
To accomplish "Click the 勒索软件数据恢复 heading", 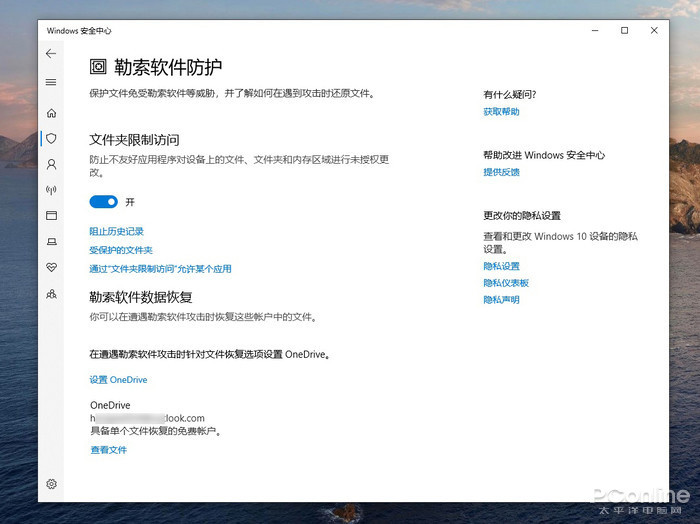I will pos(141,297).
